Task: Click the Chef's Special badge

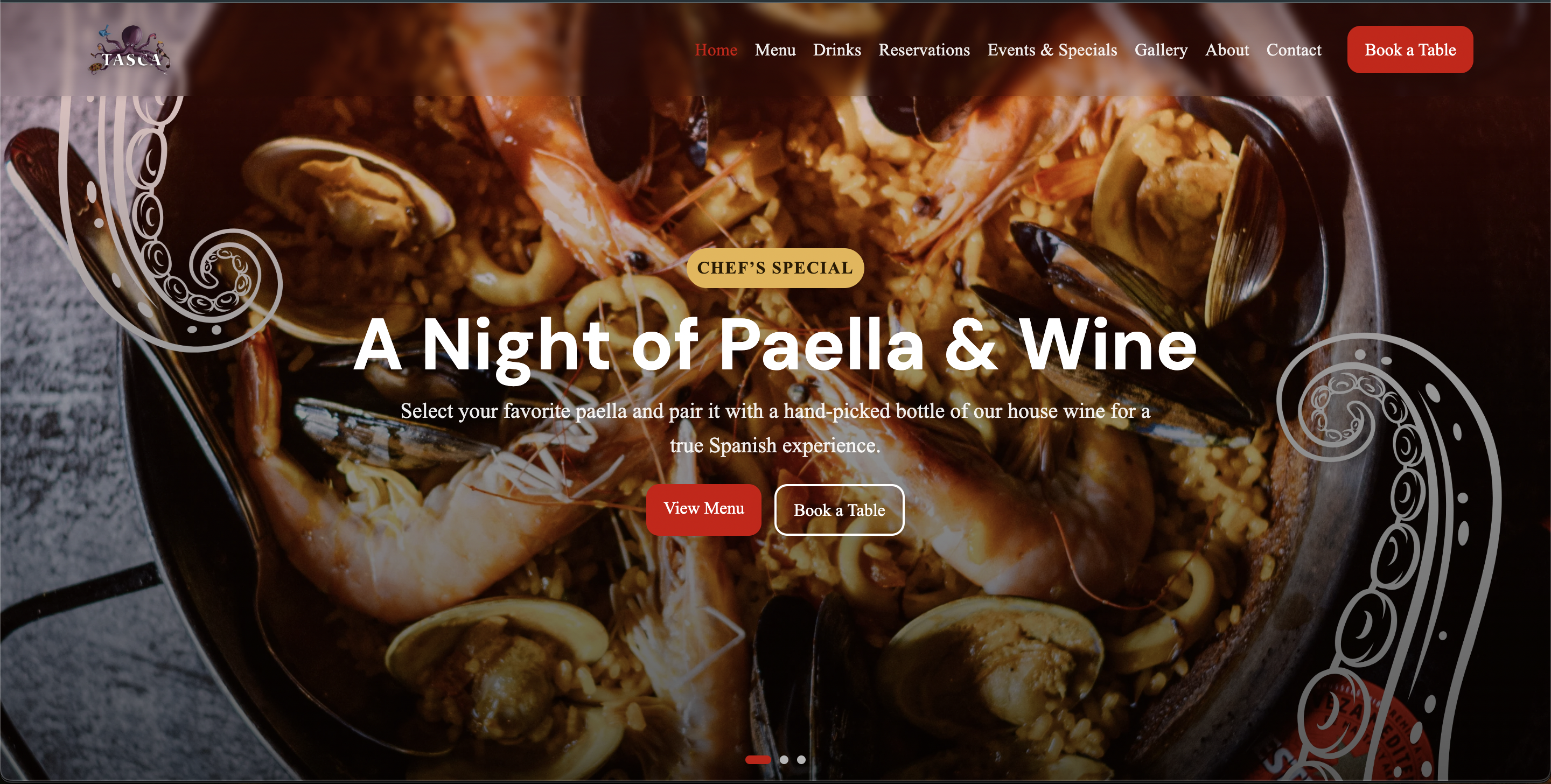Action: click(x=775, y=268)
